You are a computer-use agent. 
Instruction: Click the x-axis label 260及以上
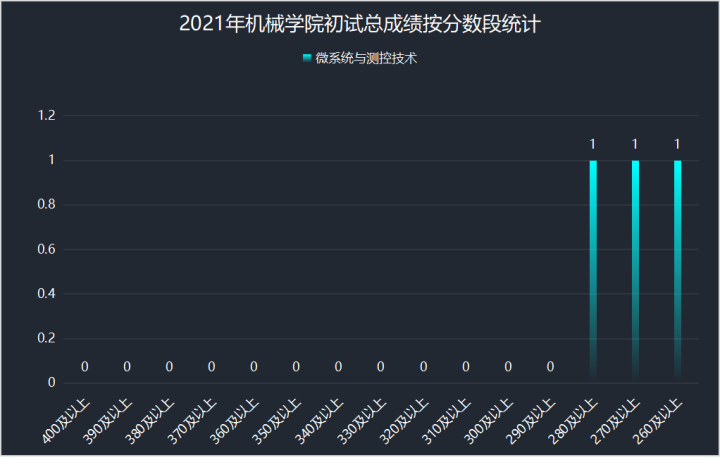(x=658, y=421)
